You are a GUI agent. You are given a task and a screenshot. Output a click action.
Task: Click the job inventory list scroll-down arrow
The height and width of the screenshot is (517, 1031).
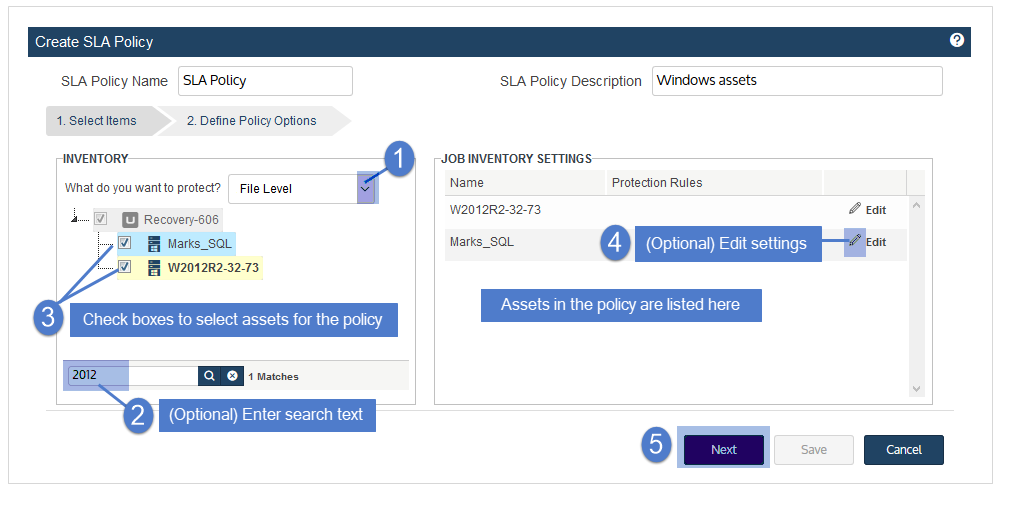(x=917, y=389)
